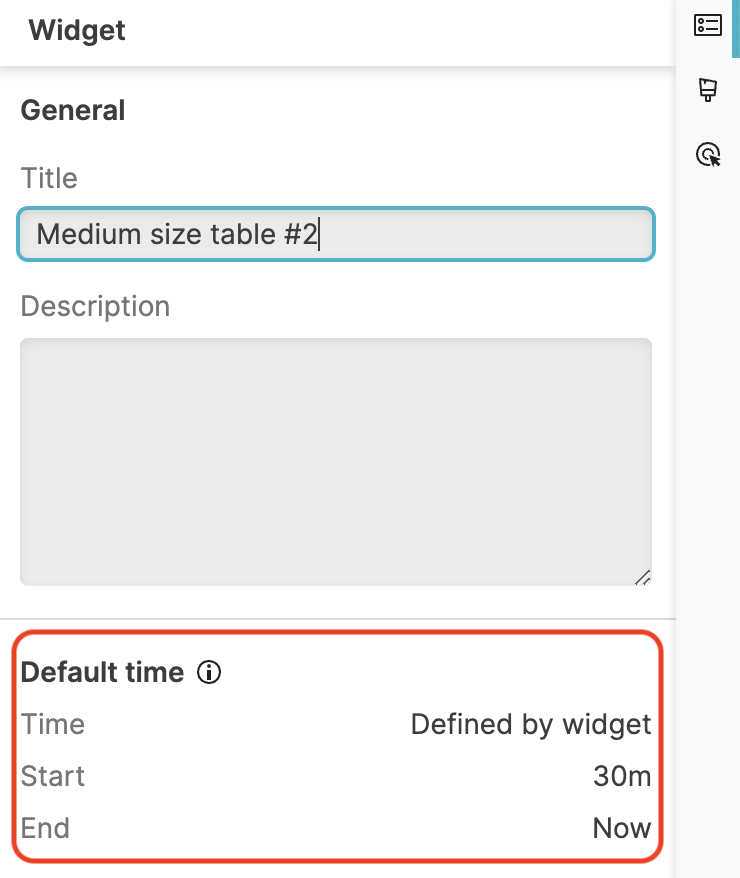This screenshot has width=740, height=878.
Task: Click the info icon beside Default time
Action: click(209, 673)
